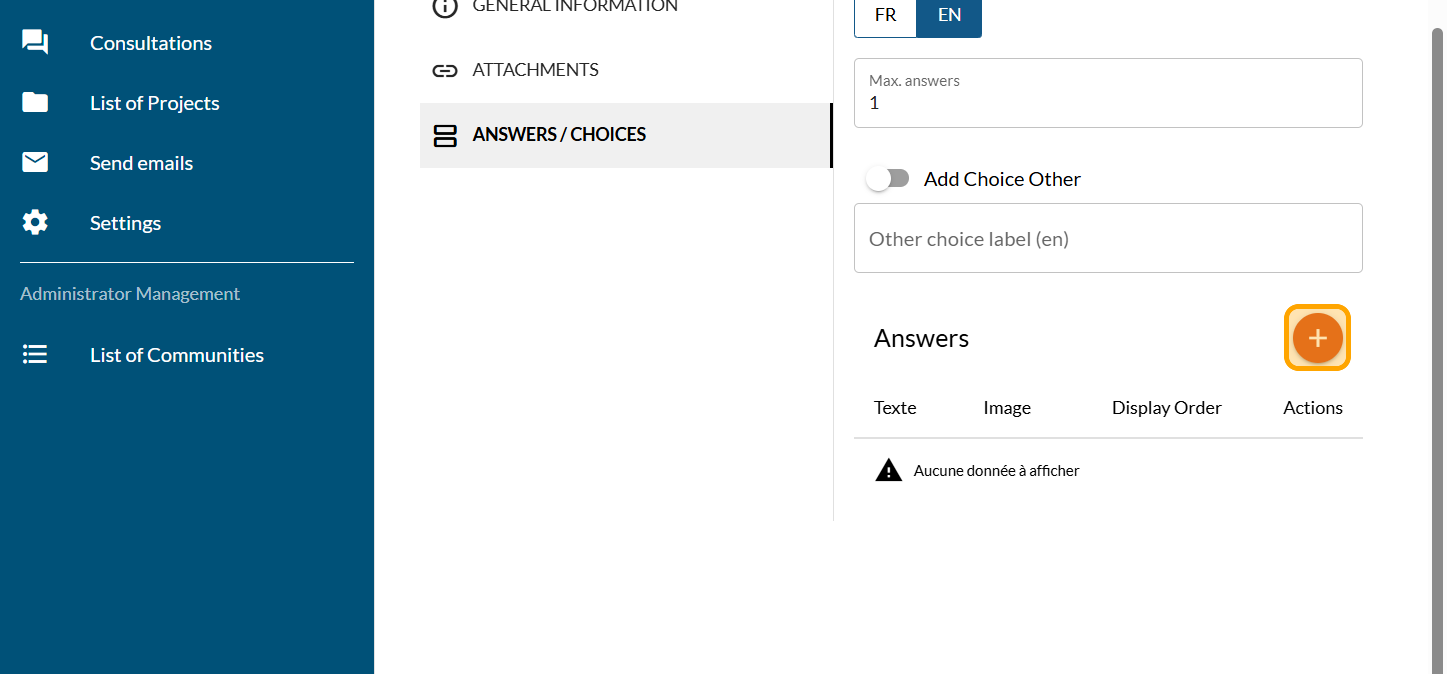Click the Answers / Choices rows icon
Viewport: 1447px width, 674px height.
(x=444, y=135)
